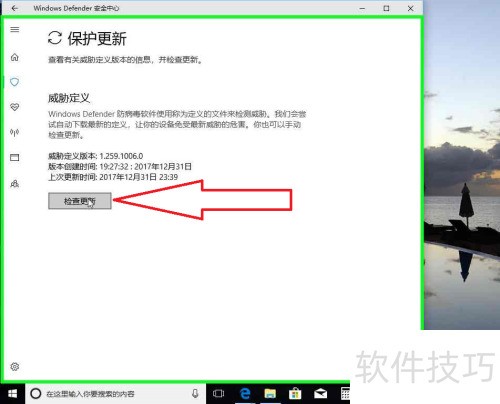Open the Windows Start button
The height and width of the screenshot is (404, 500).
click(12, 394)
